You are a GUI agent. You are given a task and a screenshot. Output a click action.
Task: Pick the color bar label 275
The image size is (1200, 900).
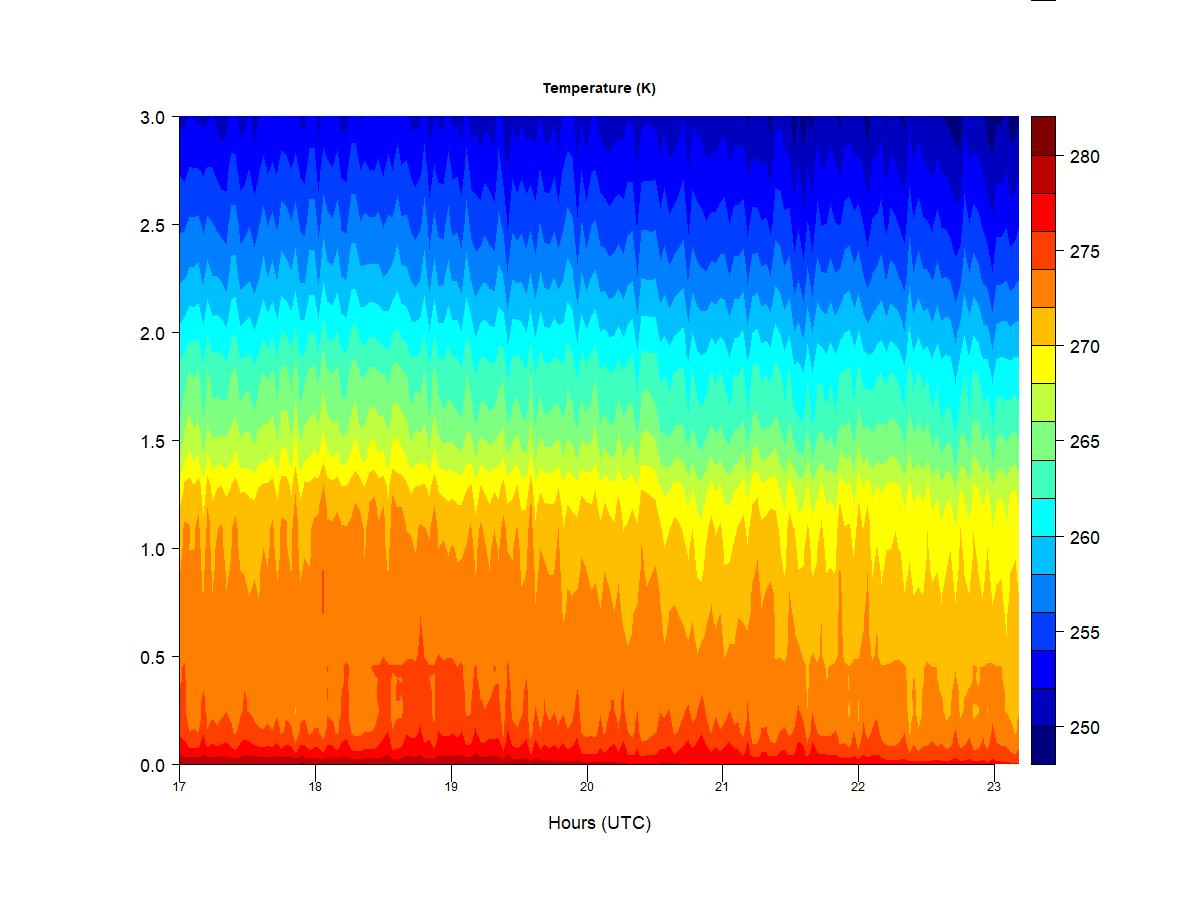1085,252
